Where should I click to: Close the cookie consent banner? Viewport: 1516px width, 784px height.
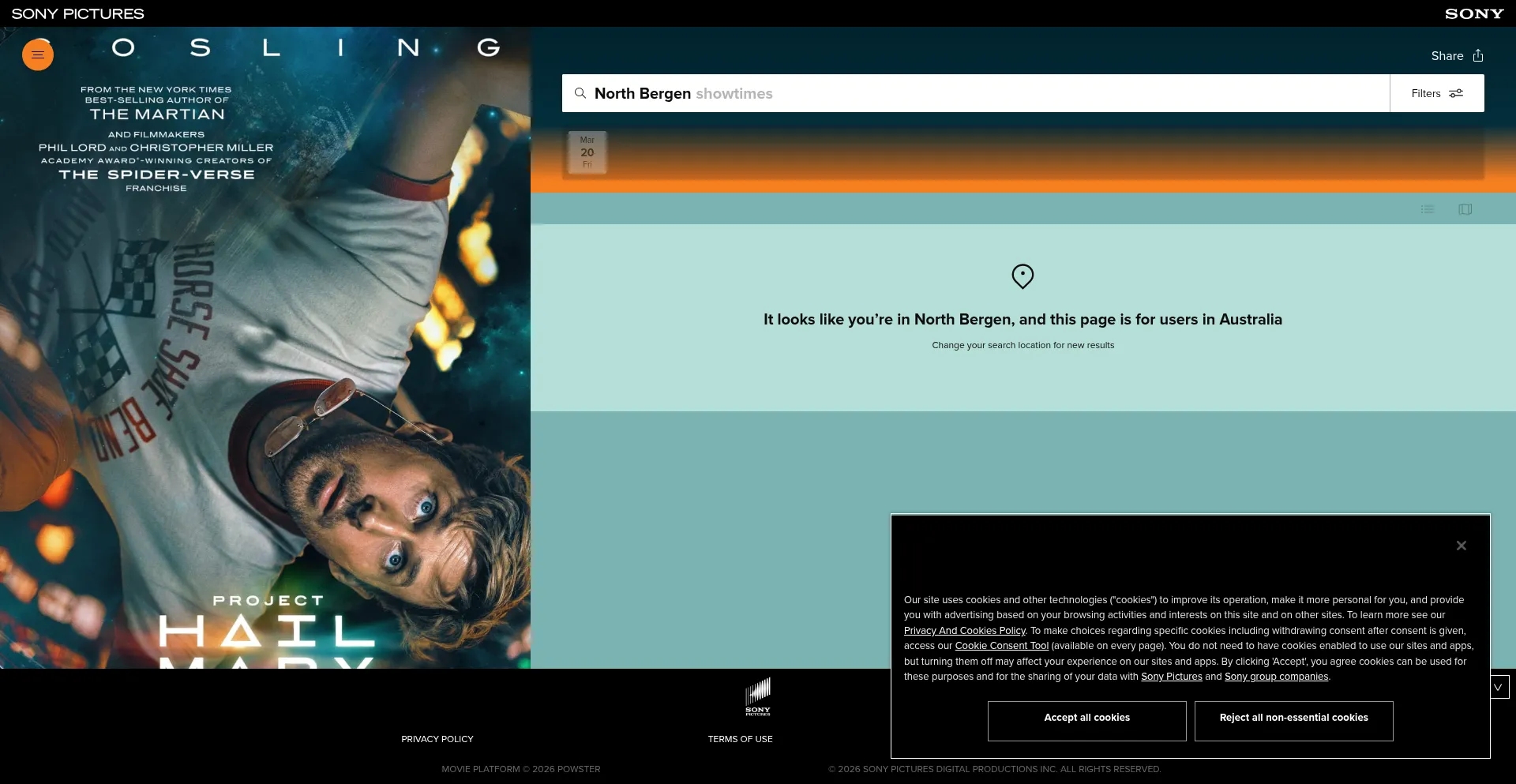point(1462,546)
